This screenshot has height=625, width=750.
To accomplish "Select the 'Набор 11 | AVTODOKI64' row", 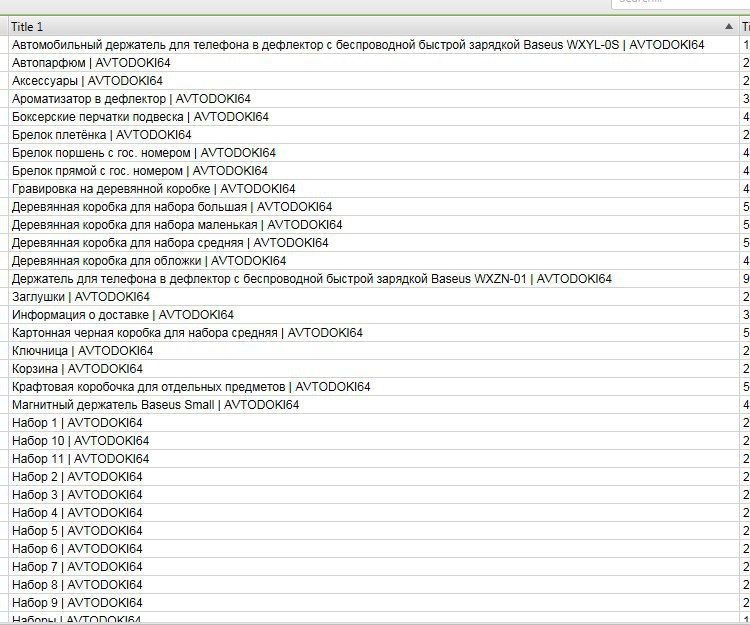I will click(x=374, y=459).
